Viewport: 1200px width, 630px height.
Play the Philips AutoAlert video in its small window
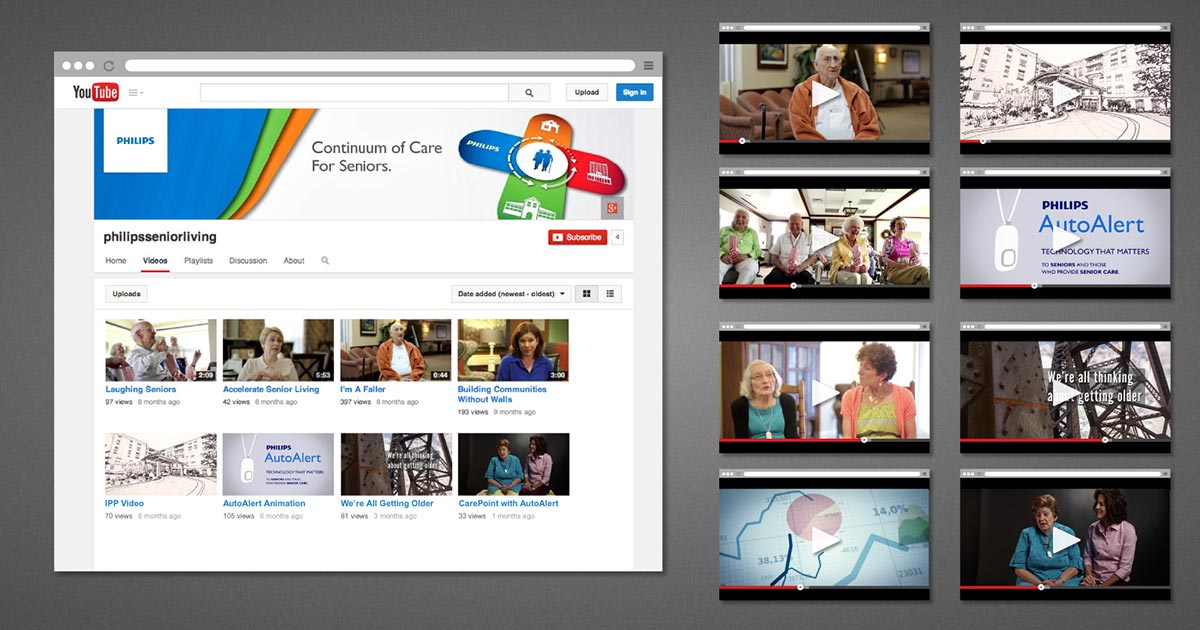(1065, 240)
